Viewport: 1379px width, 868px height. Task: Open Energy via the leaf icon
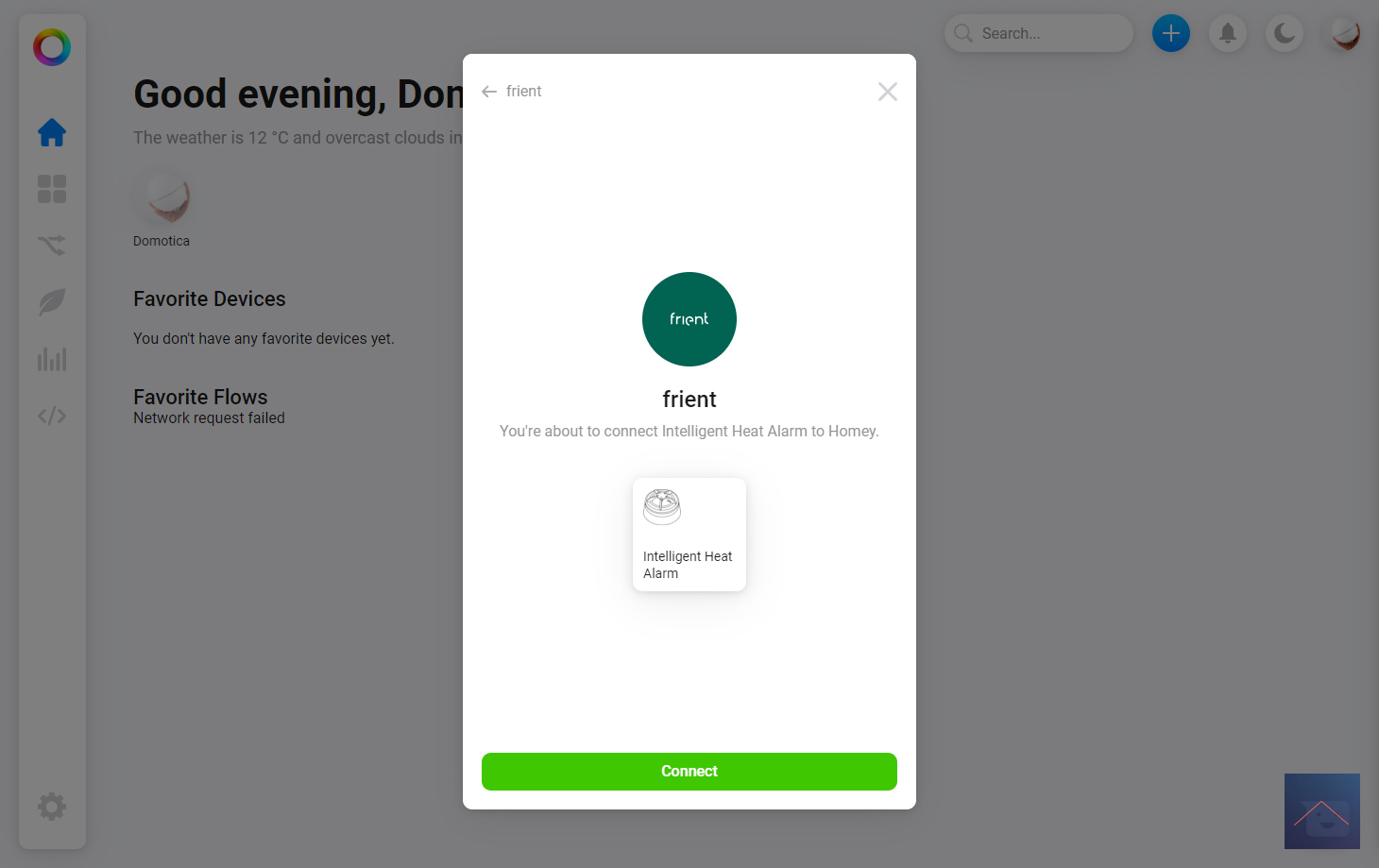coord(52,302)
